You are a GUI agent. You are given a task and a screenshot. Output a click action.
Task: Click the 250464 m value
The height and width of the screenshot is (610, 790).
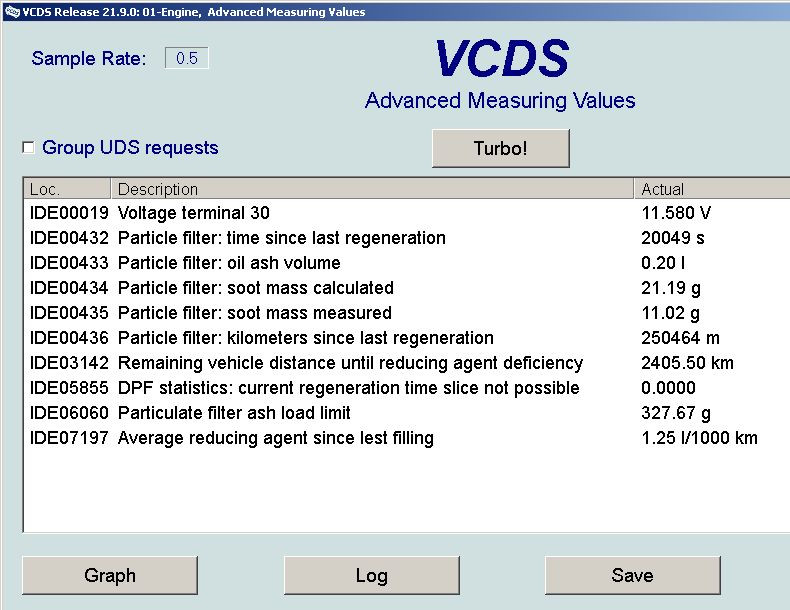pos(680,337)
